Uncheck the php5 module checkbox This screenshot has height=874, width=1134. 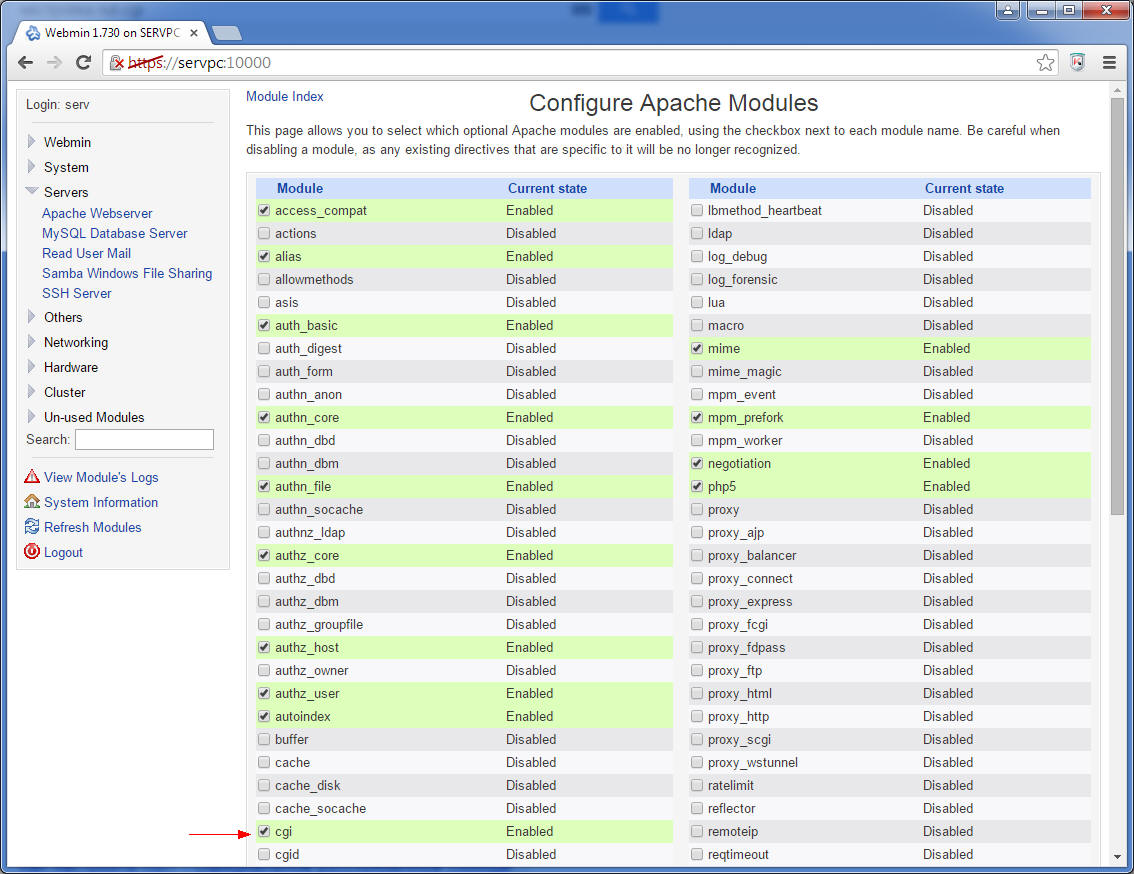[x=696, y=486]
